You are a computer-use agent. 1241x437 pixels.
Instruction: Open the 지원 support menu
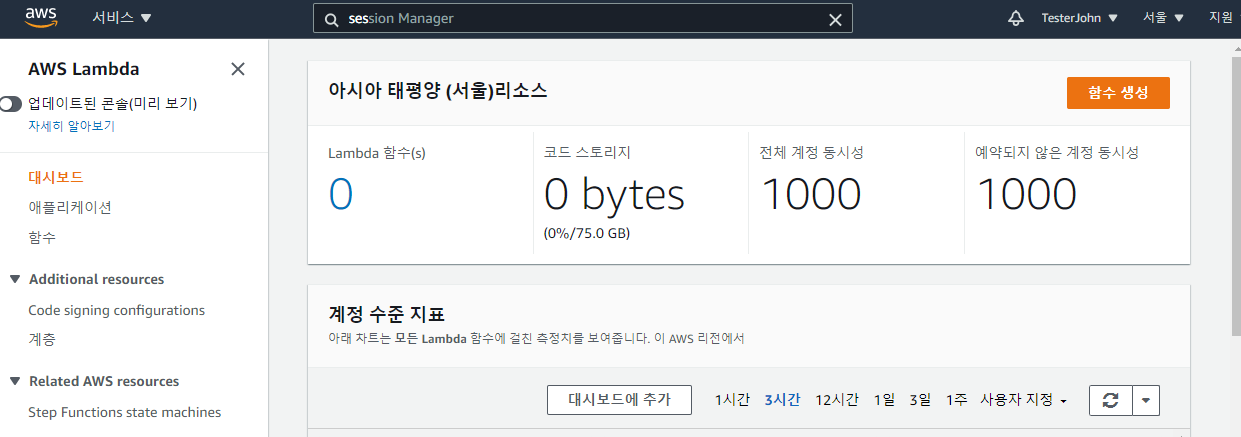(1221, 18)
